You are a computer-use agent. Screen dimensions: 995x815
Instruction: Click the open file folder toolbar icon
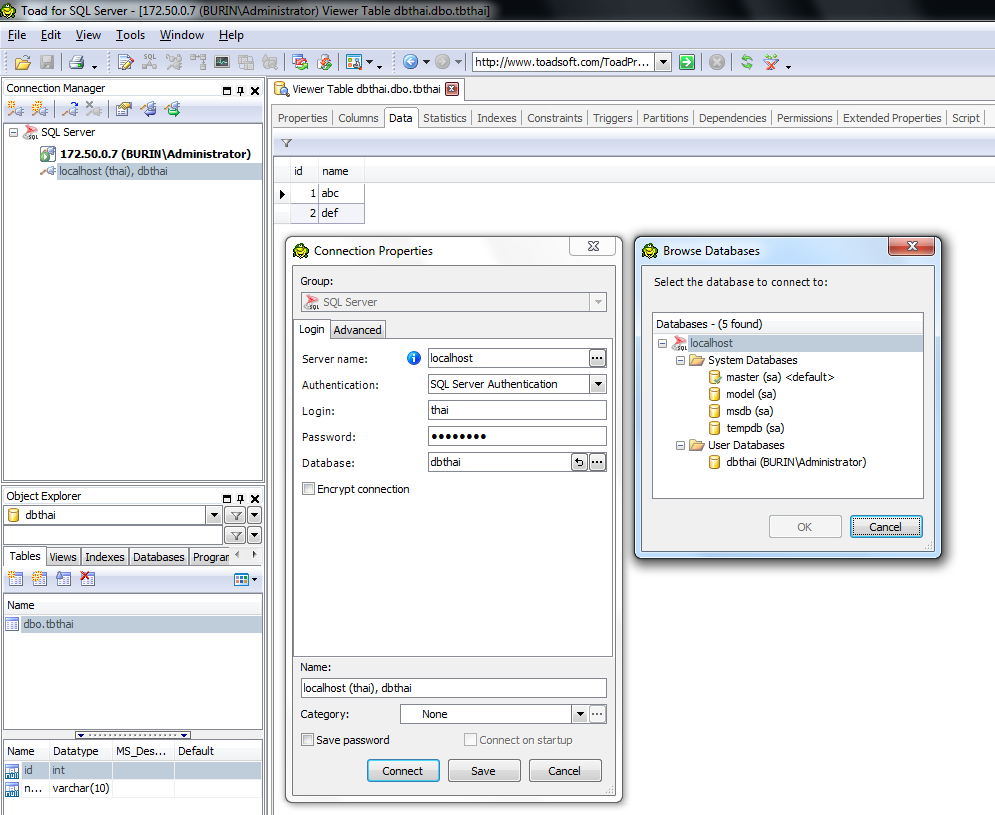22,62
